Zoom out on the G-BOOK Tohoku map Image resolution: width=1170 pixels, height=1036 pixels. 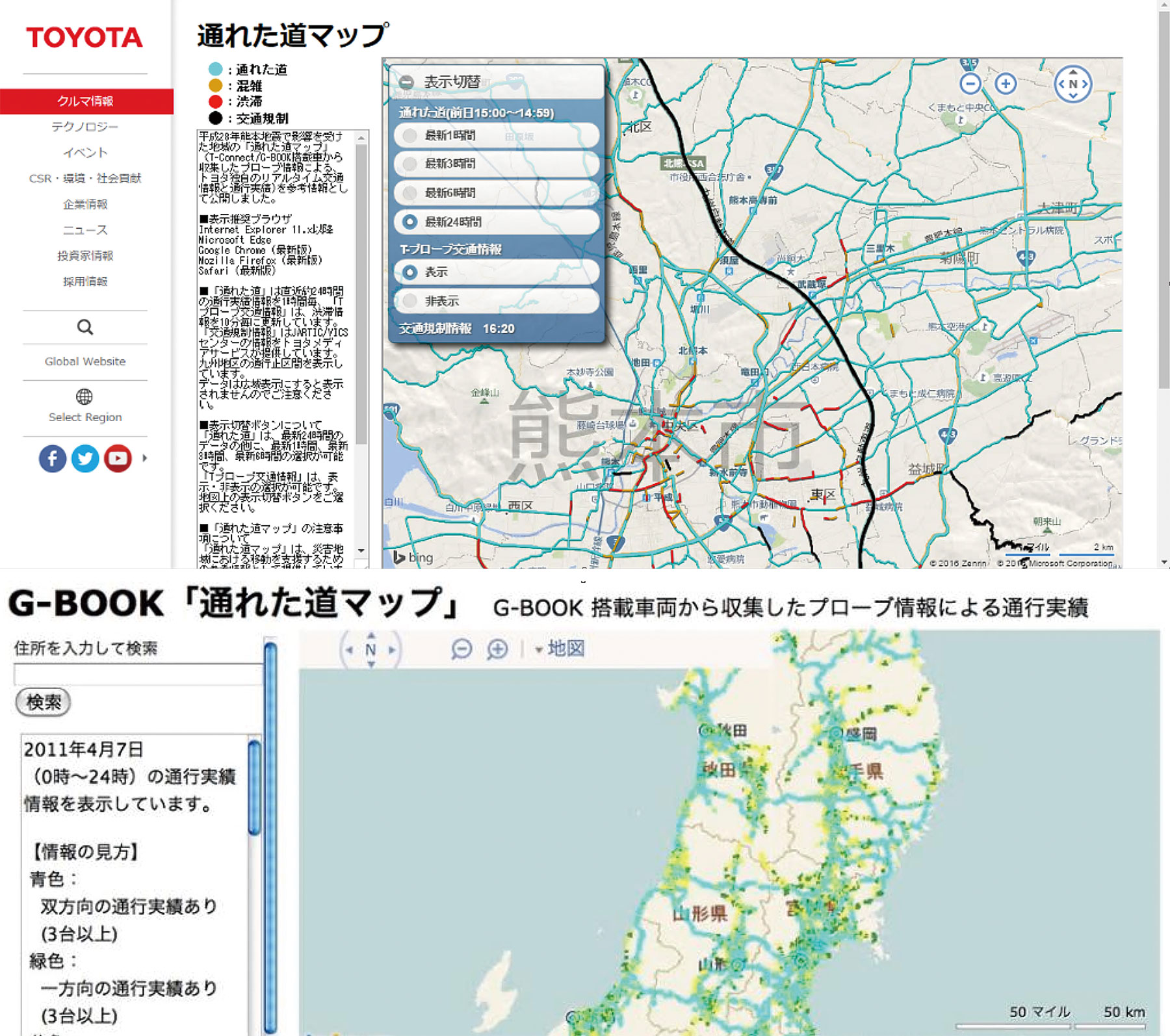pos(461,649)
